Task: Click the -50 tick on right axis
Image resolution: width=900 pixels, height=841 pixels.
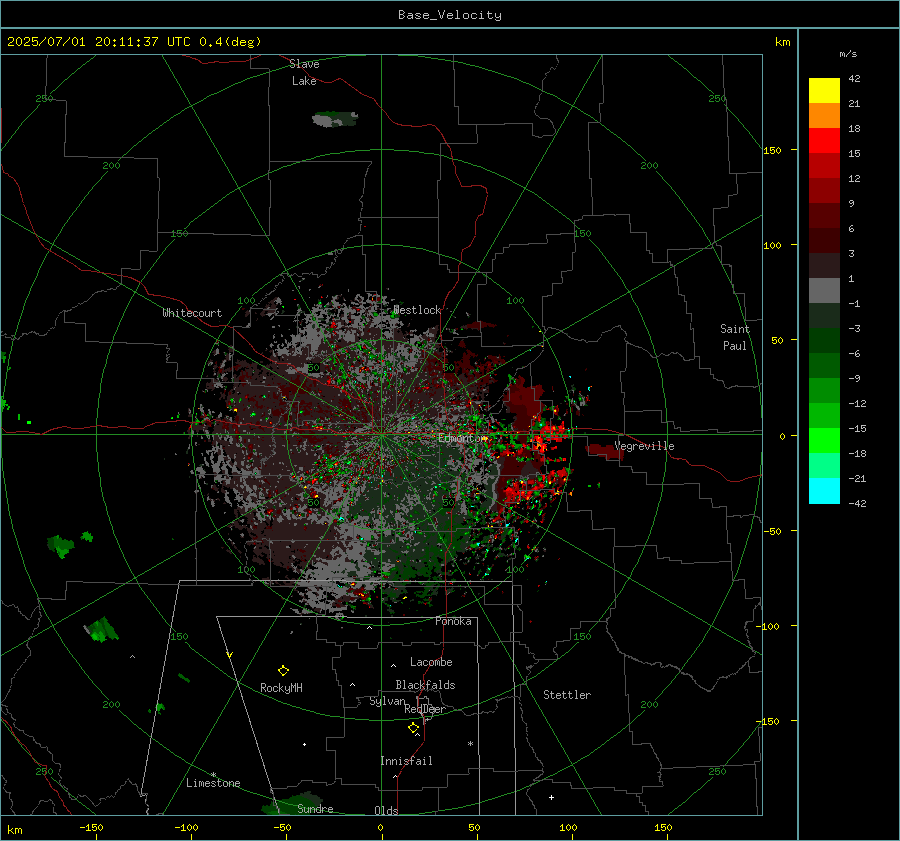Action: tap(773, 531)
